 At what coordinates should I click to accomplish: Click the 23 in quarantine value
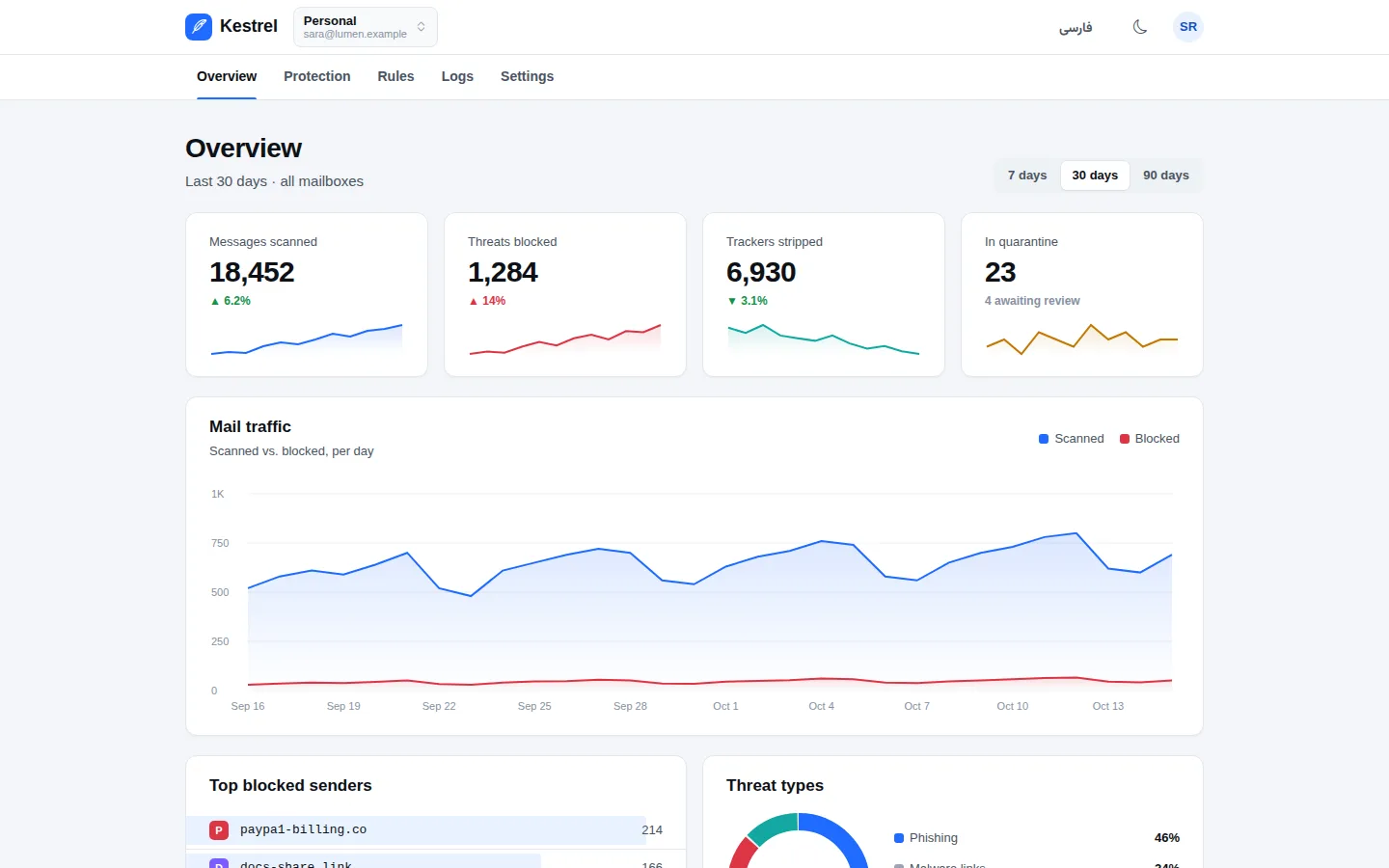1000,272
